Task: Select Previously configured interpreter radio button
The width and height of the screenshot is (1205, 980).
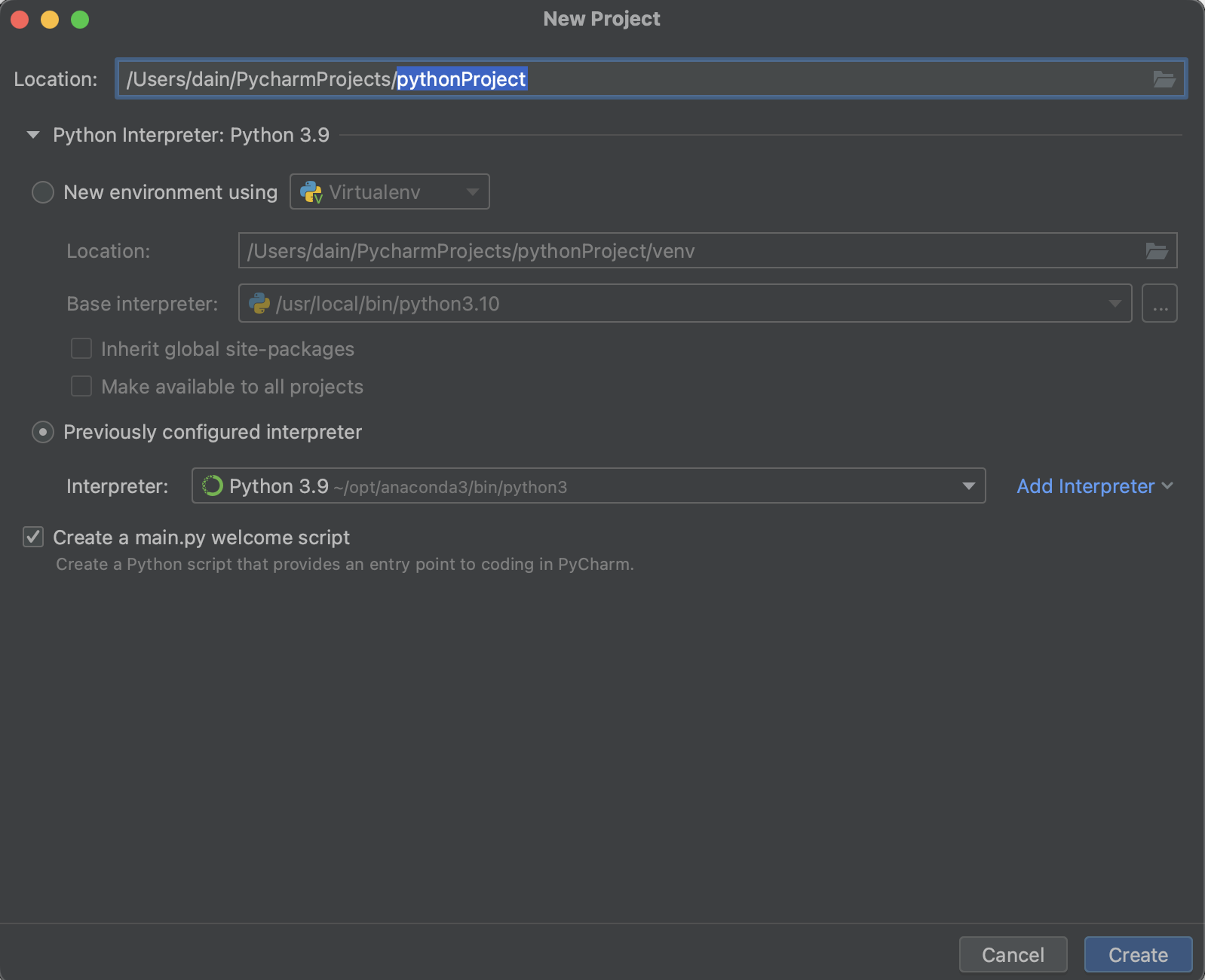Action: coord(43,432)
